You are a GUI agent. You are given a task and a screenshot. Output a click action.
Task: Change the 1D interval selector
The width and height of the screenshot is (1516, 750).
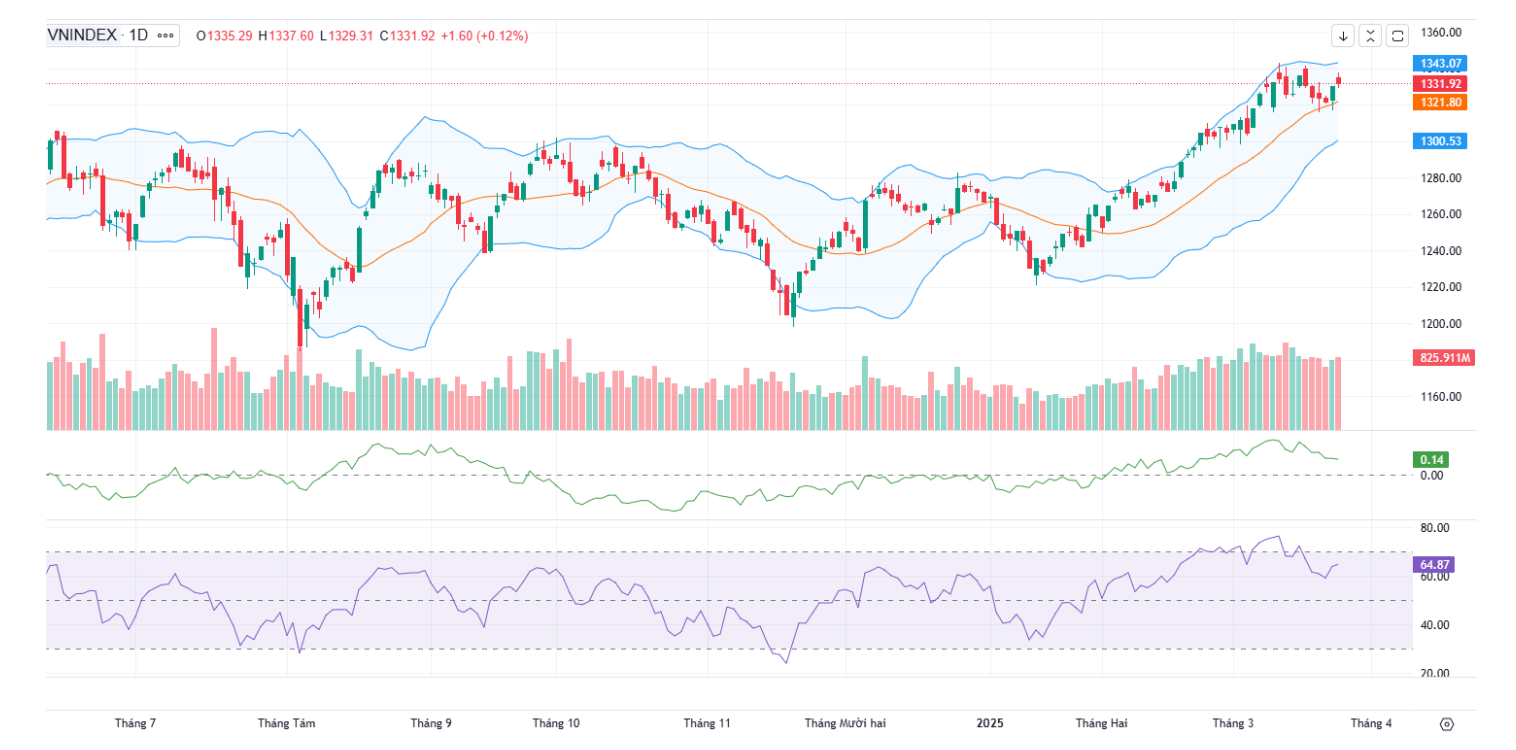click(x=138, y=35)
